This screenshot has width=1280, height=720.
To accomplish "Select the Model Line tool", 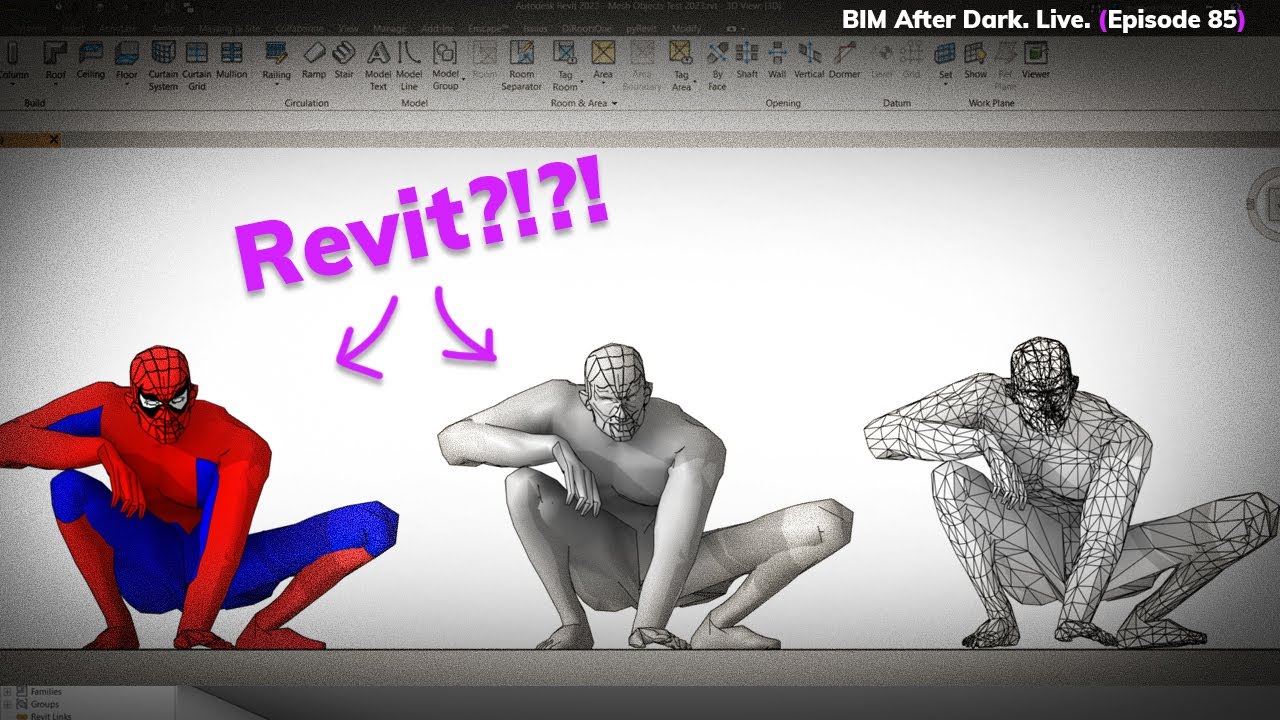I will [x=409, y=66].
